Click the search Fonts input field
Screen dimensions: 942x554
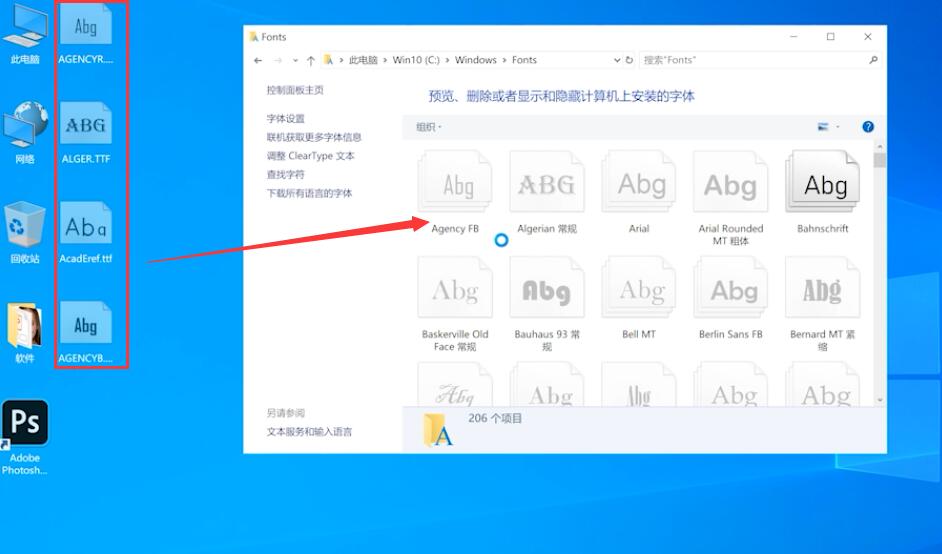(x=754, y=60)
